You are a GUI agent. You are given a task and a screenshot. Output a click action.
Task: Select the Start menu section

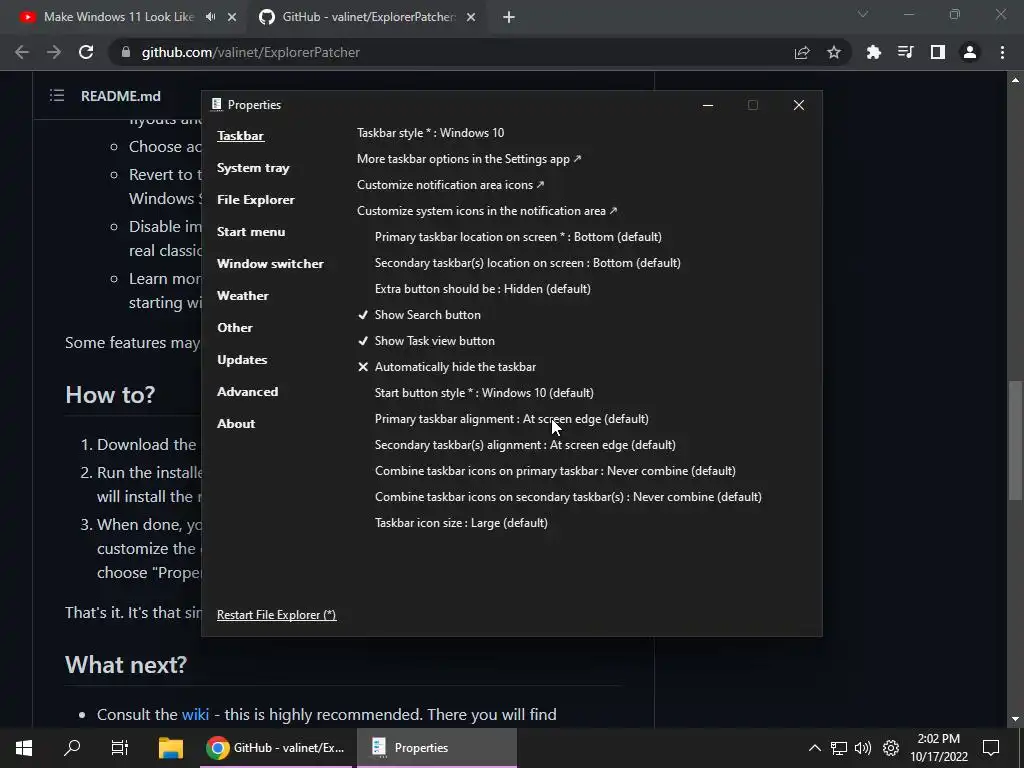251,232
